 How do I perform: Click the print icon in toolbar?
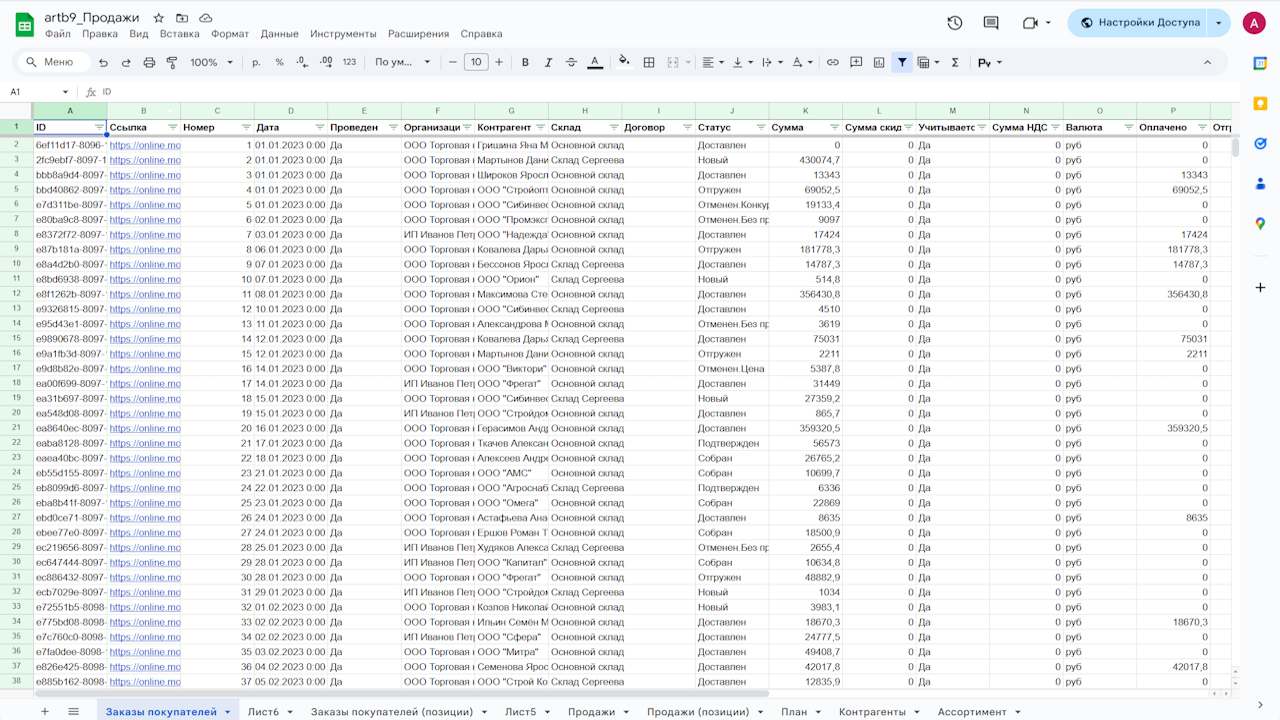click(x=149, y=62)
